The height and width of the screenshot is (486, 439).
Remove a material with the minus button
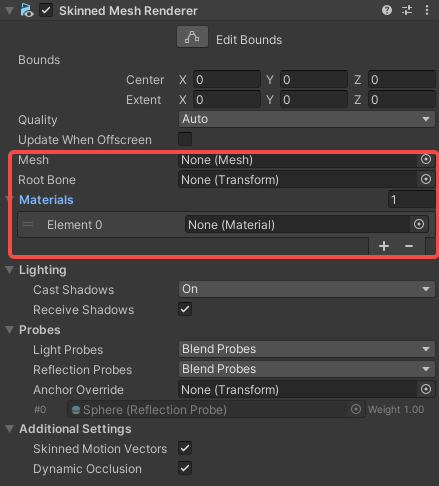point(409,246)
